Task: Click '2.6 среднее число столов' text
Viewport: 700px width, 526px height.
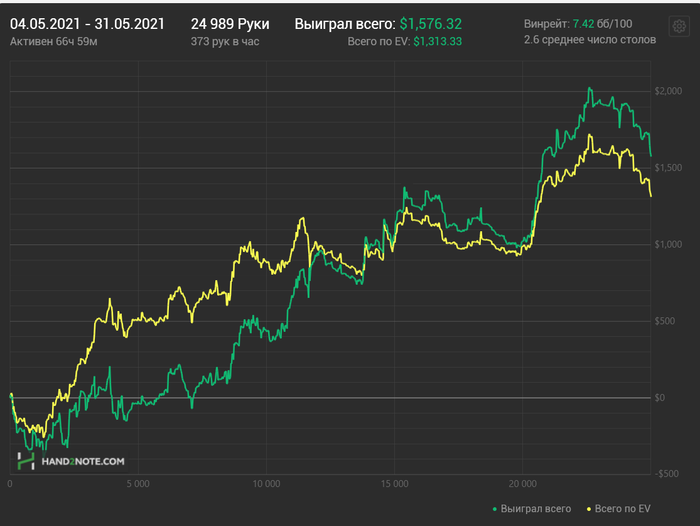Action: (x=590, y=40)
